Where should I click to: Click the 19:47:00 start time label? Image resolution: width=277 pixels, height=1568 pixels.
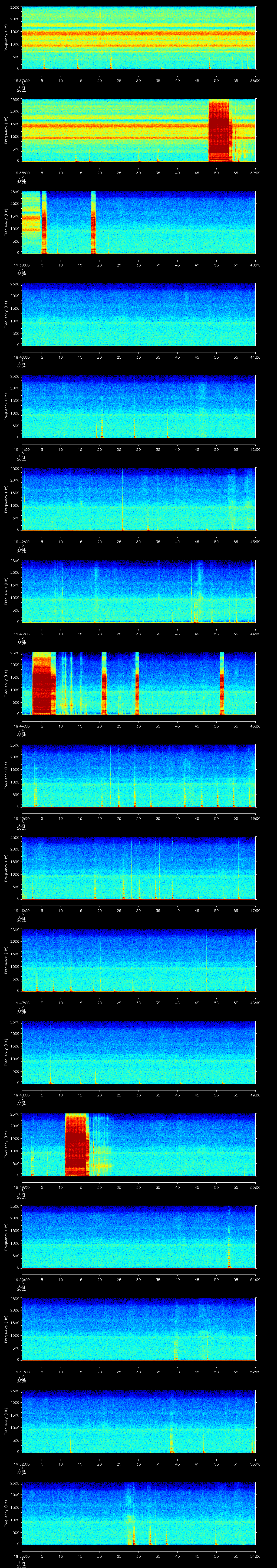22,1003
